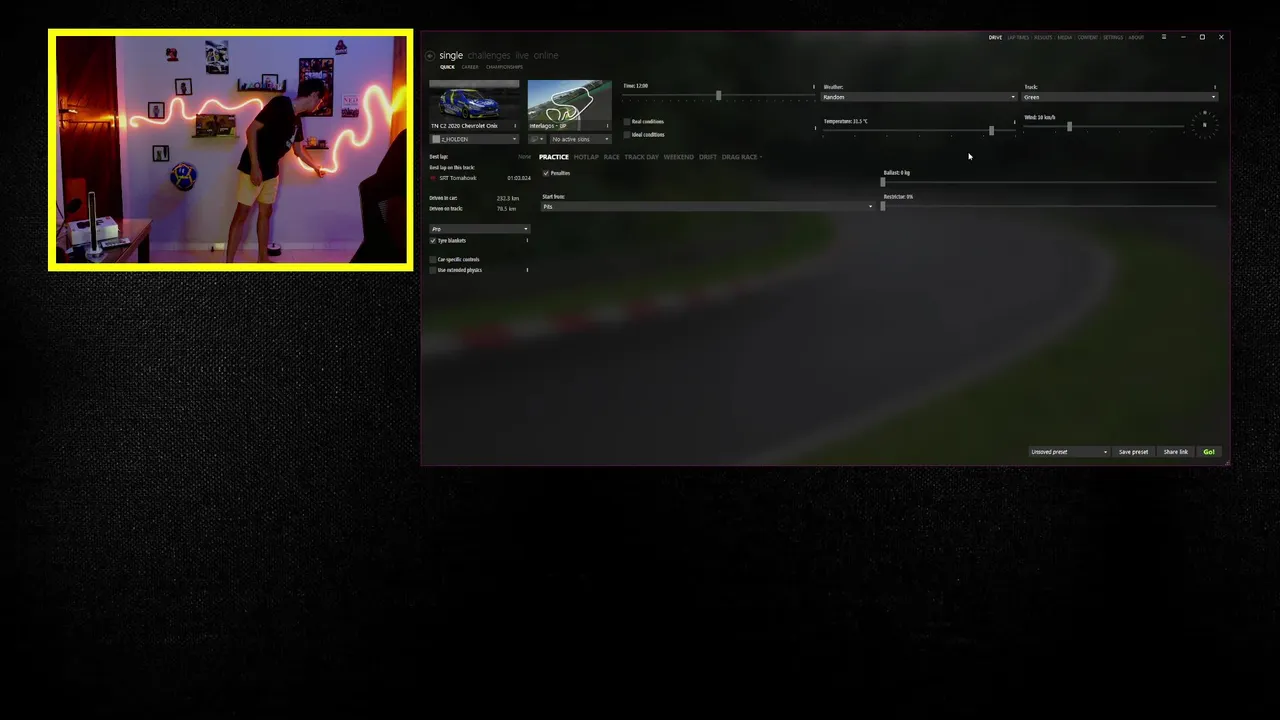Toggle the Real conditions checkbox
1280x720 pixels.
click(x=627, y=122)
